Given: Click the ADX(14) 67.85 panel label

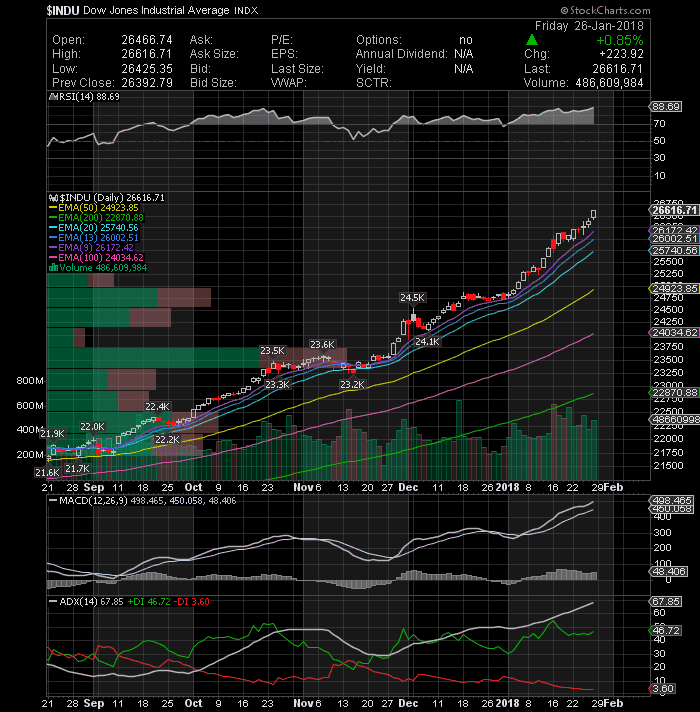Looking at the screenshot, I should 91,602.
